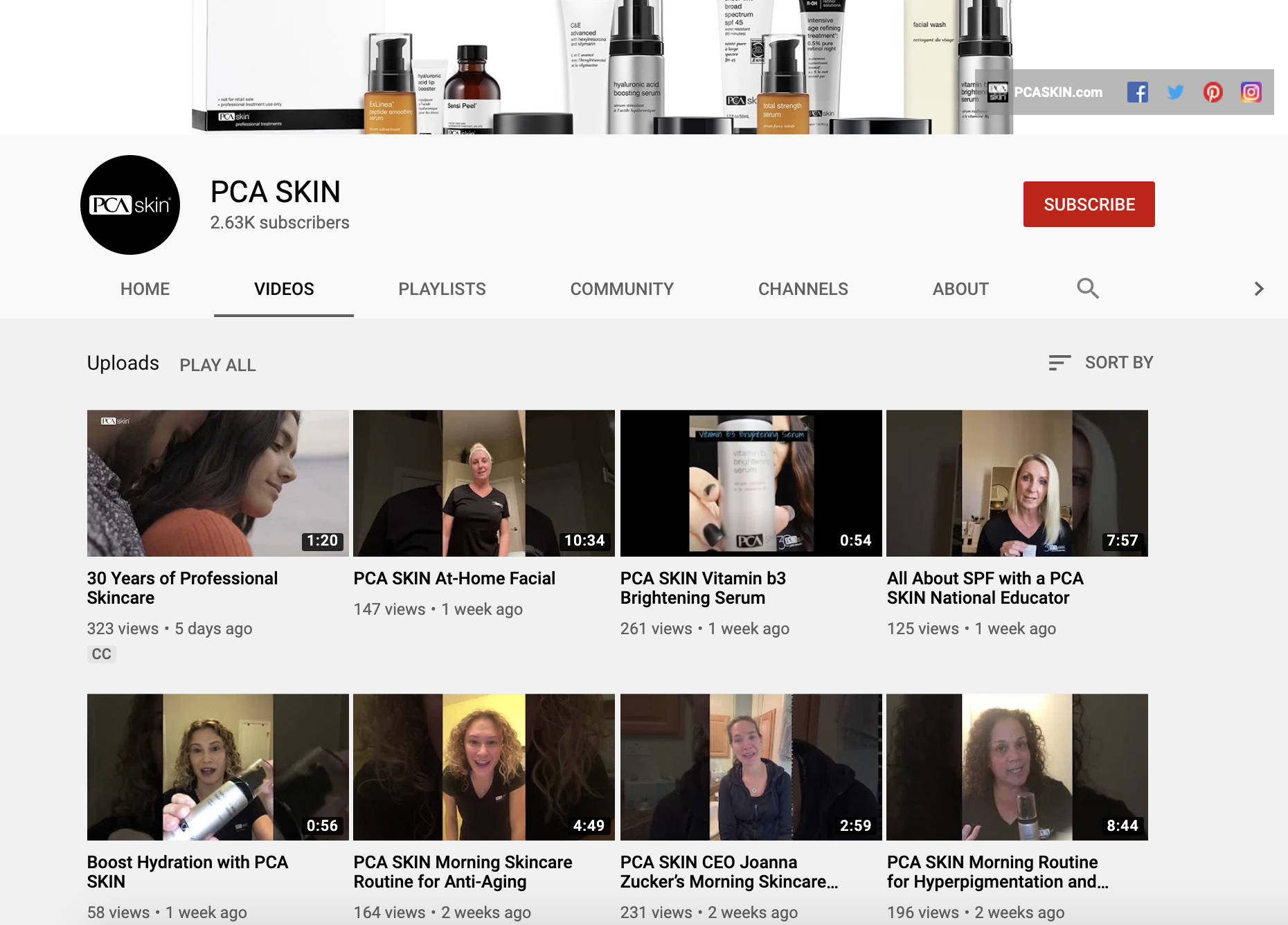
Task: Click '261 views • 1 week ago' text
Action: (705, 629)
